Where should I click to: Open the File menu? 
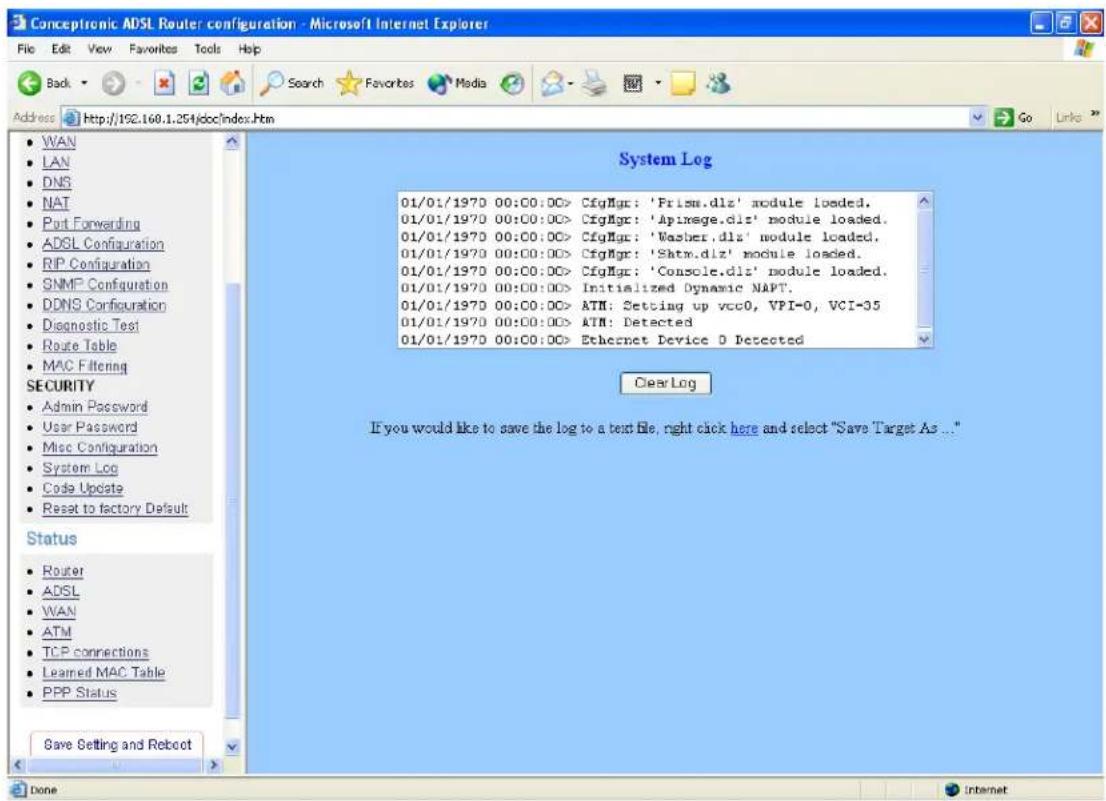(x=26, y=49)
